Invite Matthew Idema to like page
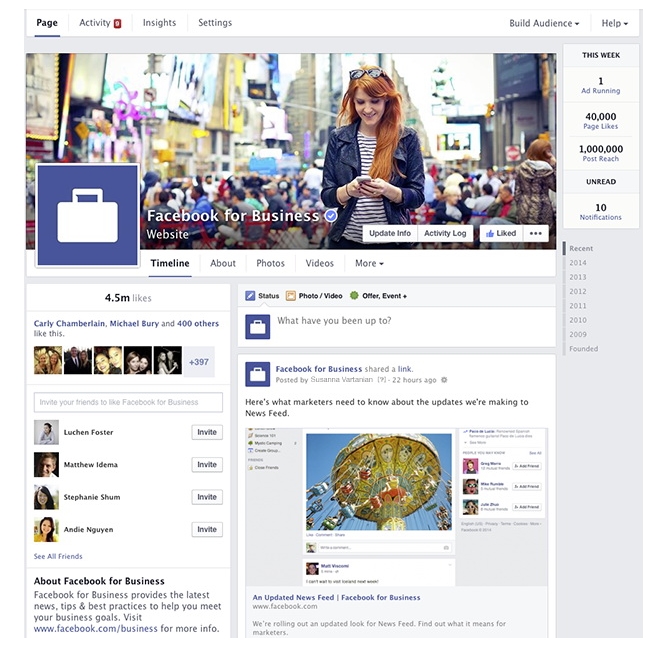The height and width of the screenshot is (654, 653). pyautogui.click(x=207, y=465)
